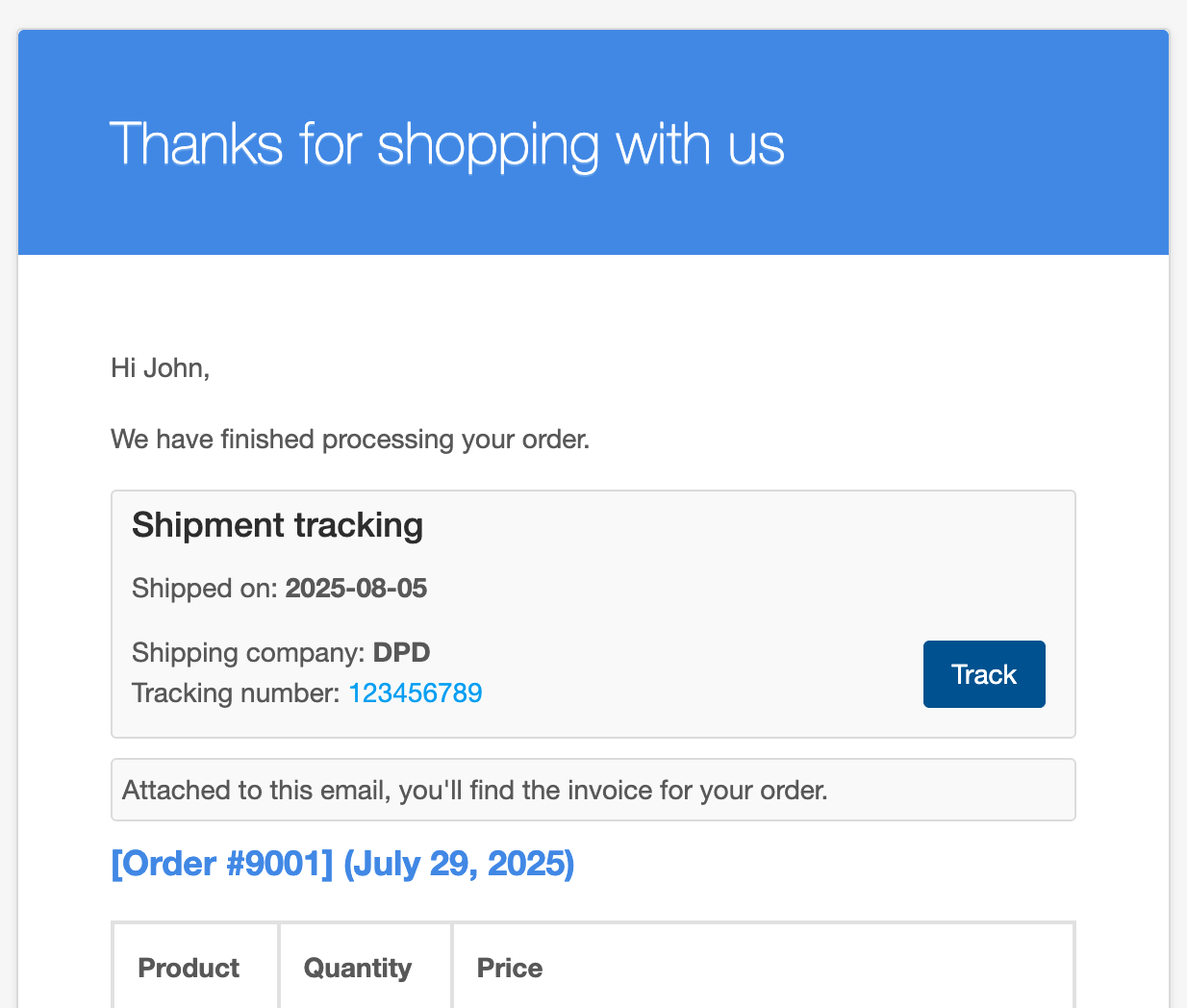The image size is (1187, 1008).
Task: Open the Order #9001 link
Action: pyautogui.click(x=222, y=864)
